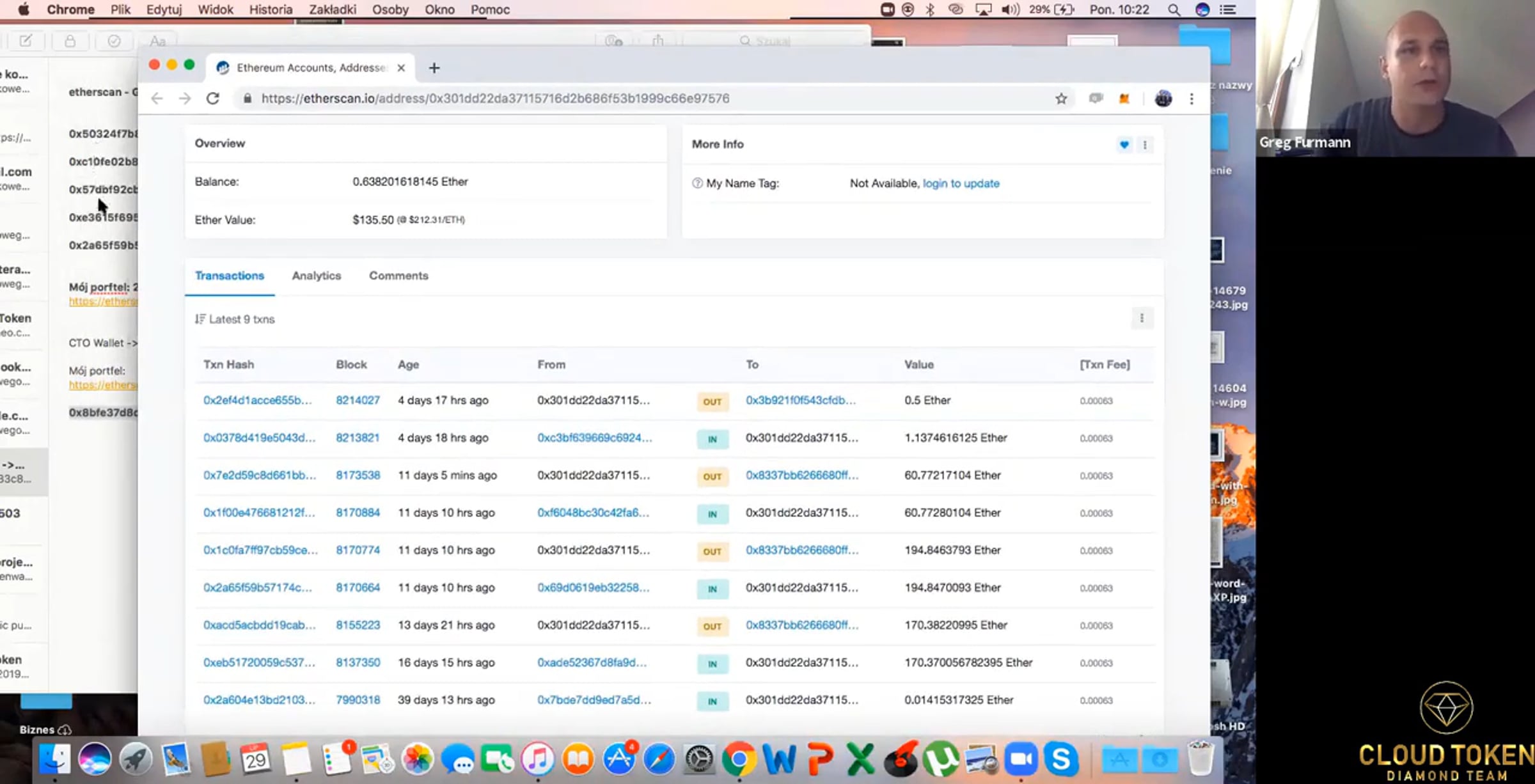Open the Chrome profile avatar
Screen dimensions: 1535x784
click(1163, 98)
